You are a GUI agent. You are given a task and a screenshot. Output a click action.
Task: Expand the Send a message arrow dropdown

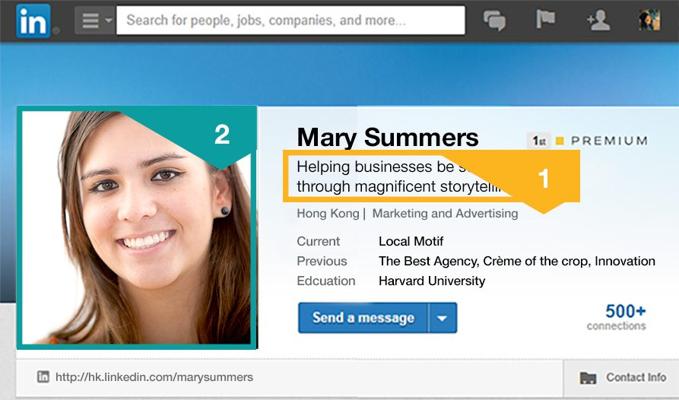pyautogui.click(x=442, y=318)
